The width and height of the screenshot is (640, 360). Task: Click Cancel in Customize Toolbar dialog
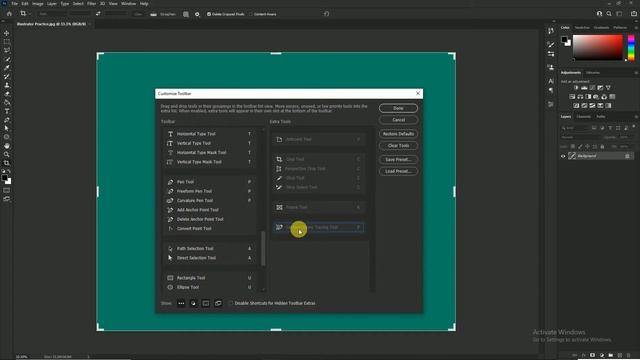click(398, 120)
